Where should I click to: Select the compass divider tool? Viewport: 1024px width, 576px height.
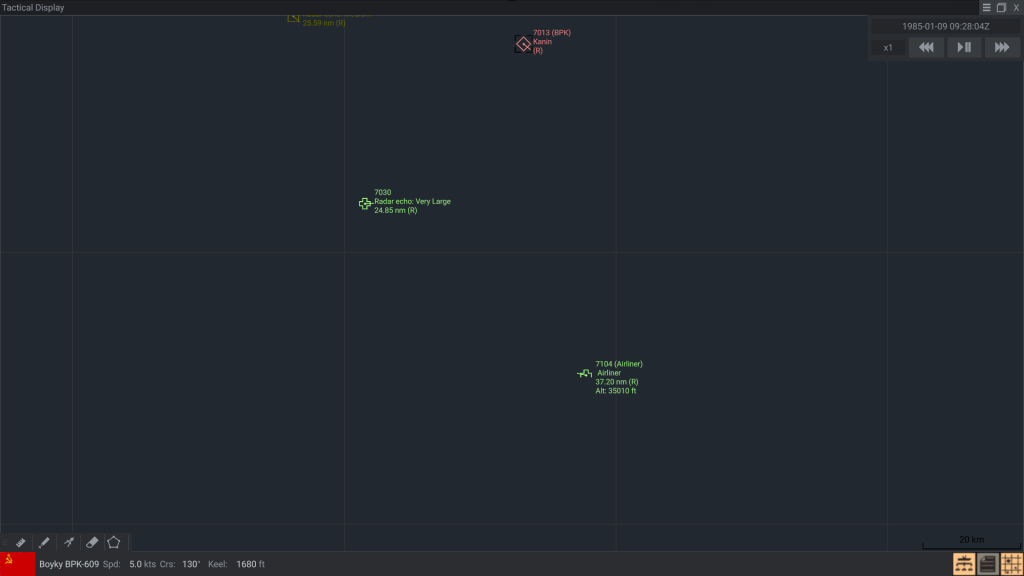click(68, 542)
